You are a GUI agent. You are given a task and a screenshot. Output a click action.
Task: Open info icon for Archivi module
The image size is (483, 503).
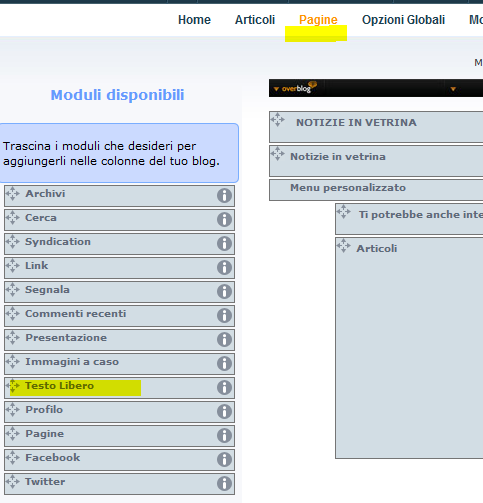coord(224,196)
